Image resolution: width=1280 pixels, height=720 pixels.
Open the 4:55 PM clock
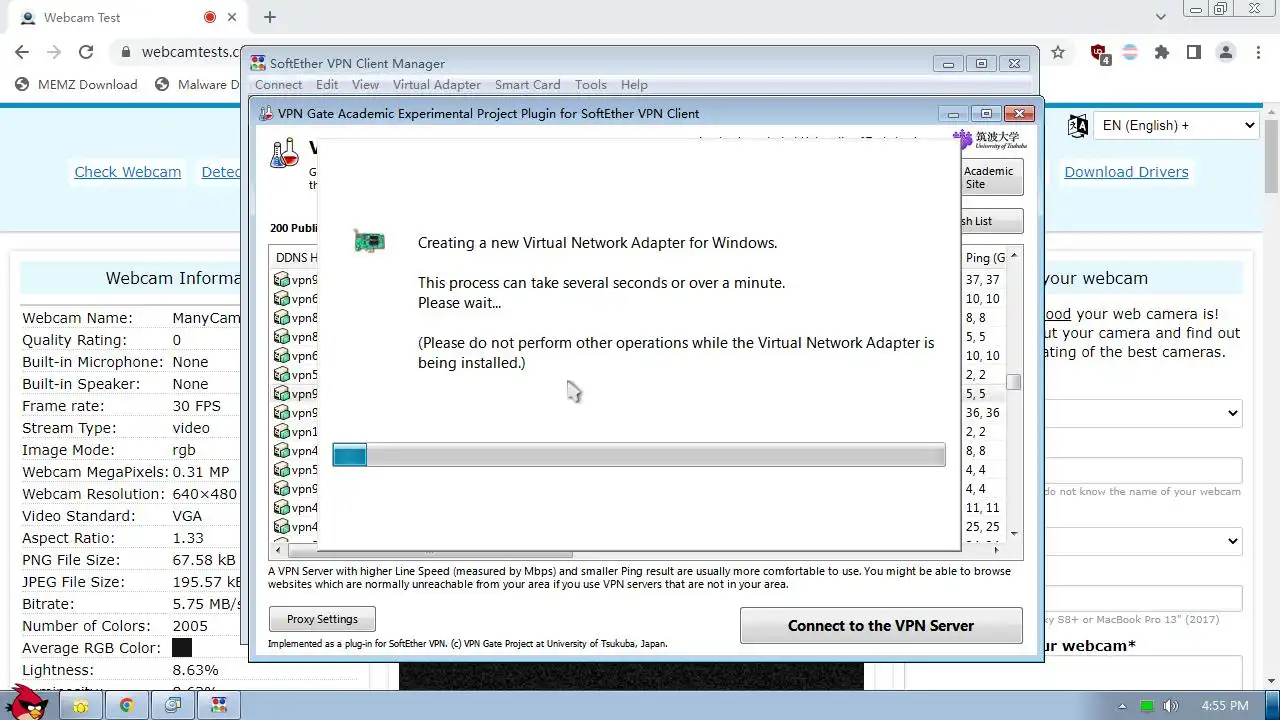pos(1225,706)
